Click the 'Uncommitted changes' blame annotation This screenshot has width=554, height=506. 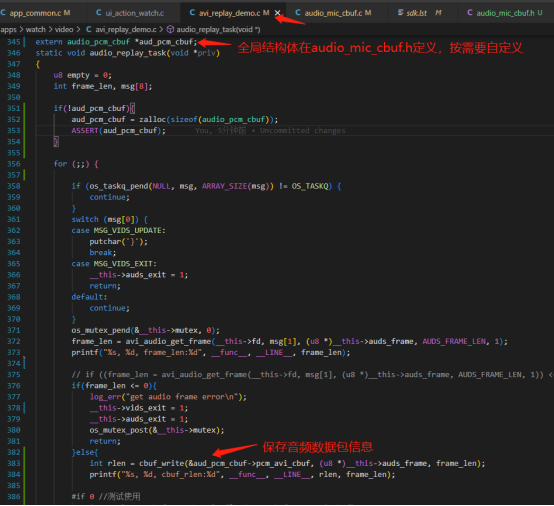[x=302, y=131]
